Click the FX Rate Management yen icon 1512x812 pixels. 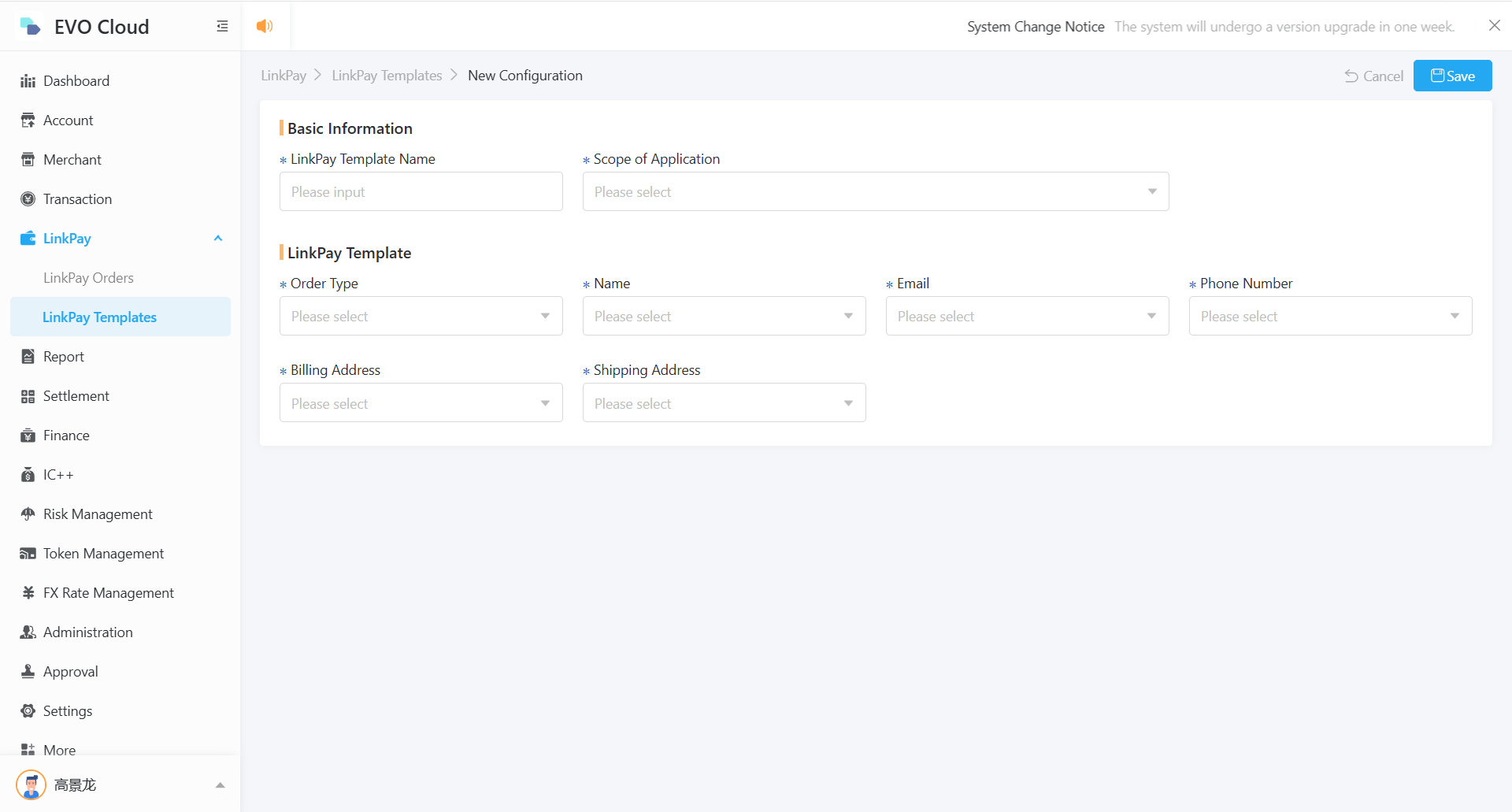click(28, 593)
